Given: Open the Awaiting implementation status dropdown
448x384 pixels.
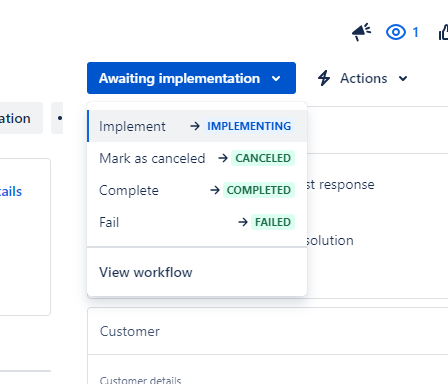Looking at the screenshot, I should pos(191,78).
